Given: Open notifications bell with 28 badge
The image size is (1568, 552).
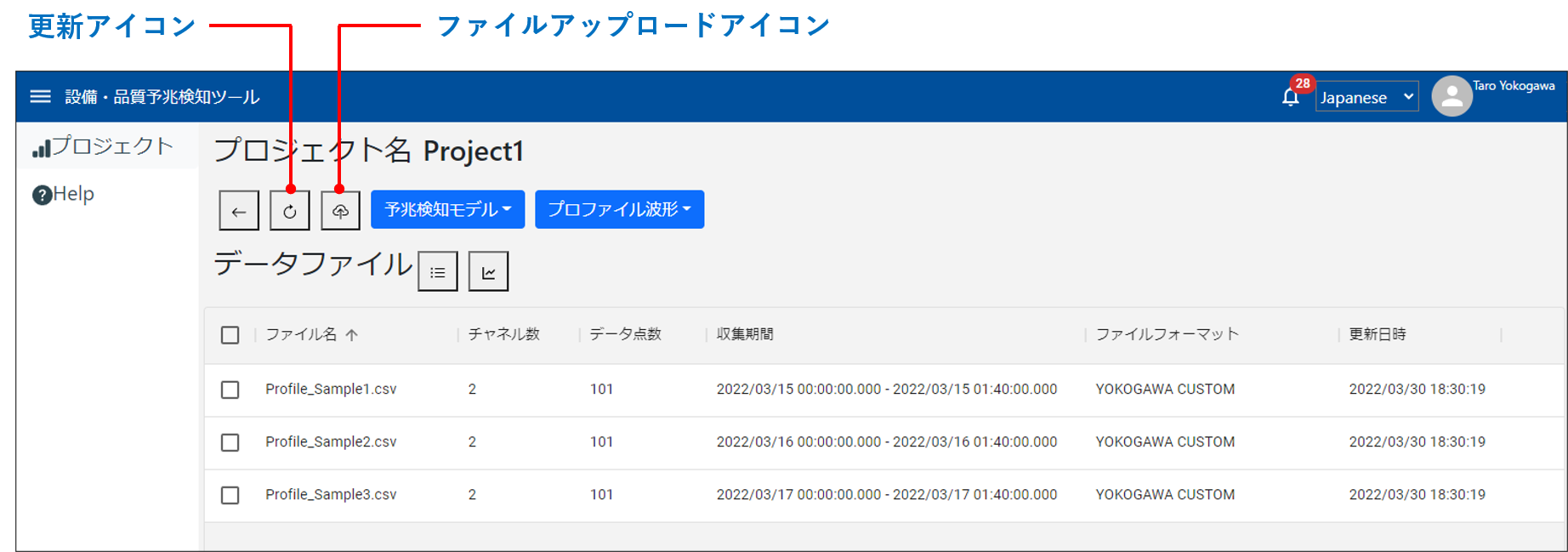Looking at the screenshot, I should (x=1291, y=97).
